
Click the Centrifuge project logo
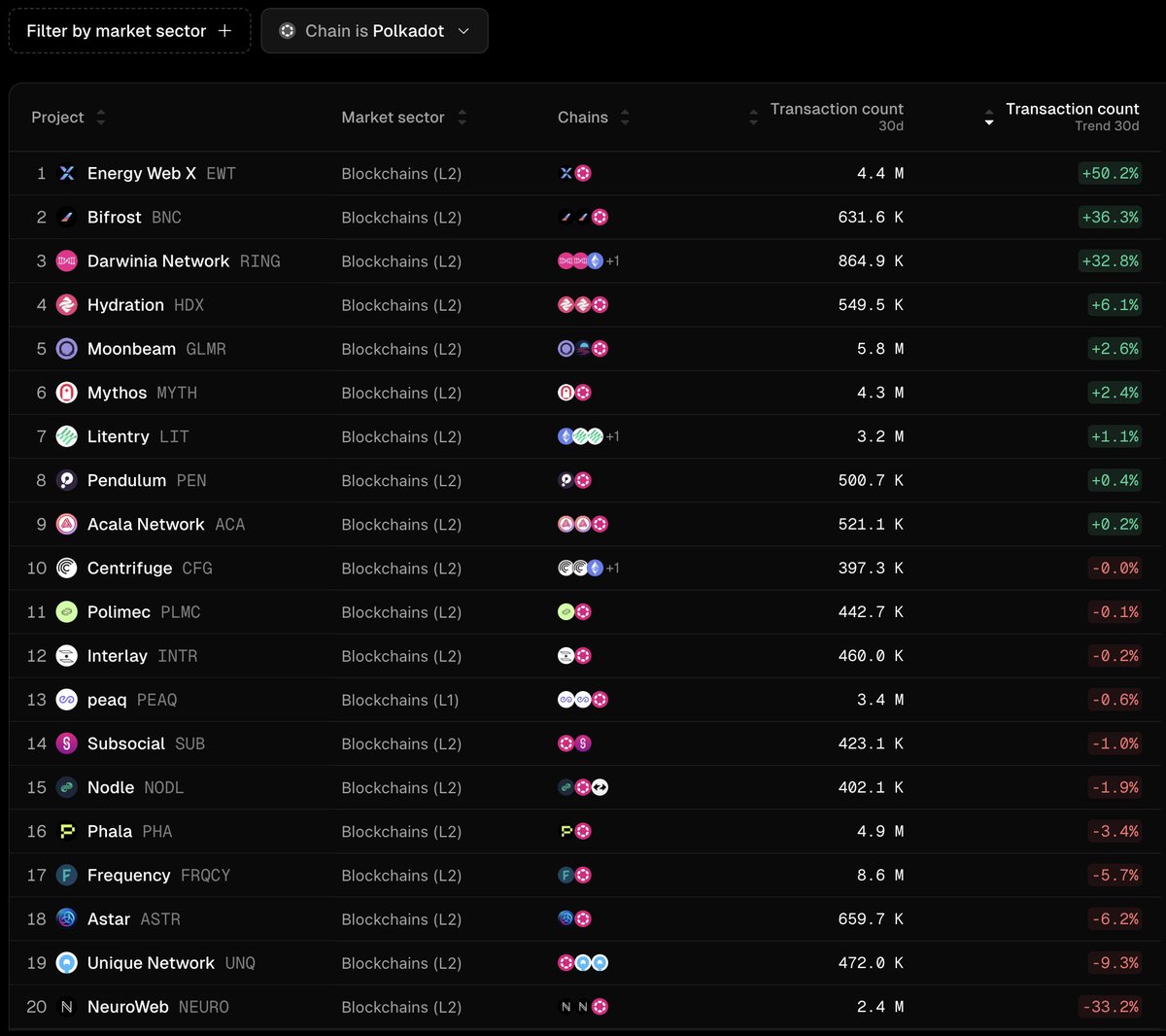coord(66,568)
